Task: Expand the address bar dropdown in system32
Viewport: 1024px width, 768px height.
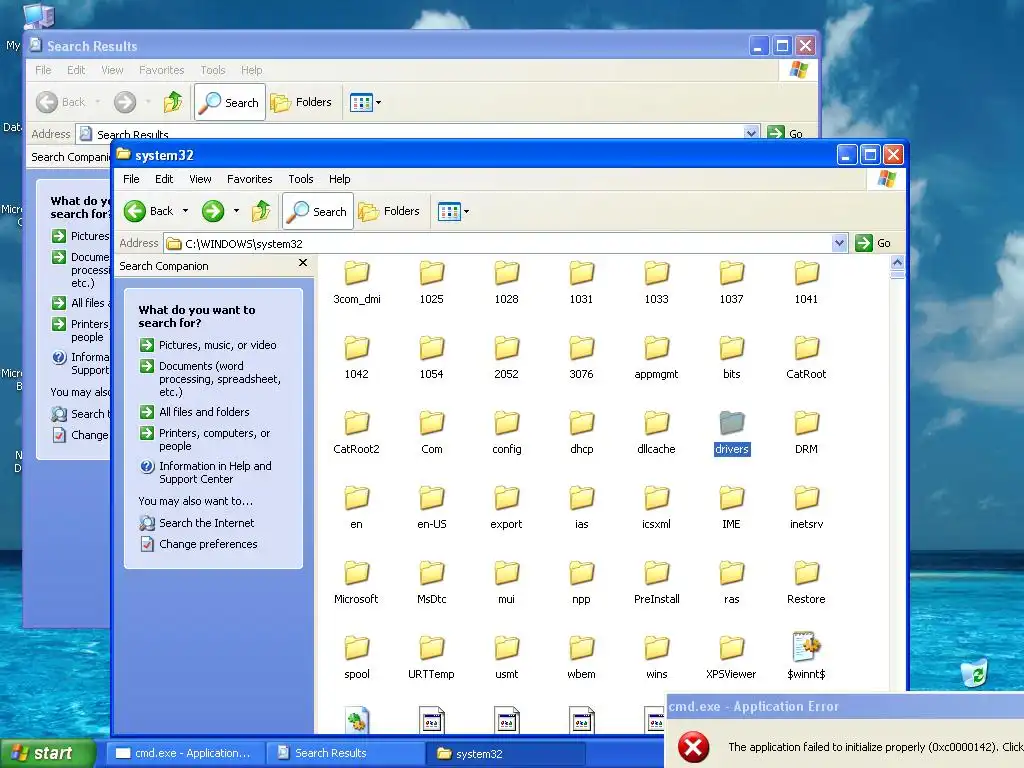Action: tap(839, 244)
